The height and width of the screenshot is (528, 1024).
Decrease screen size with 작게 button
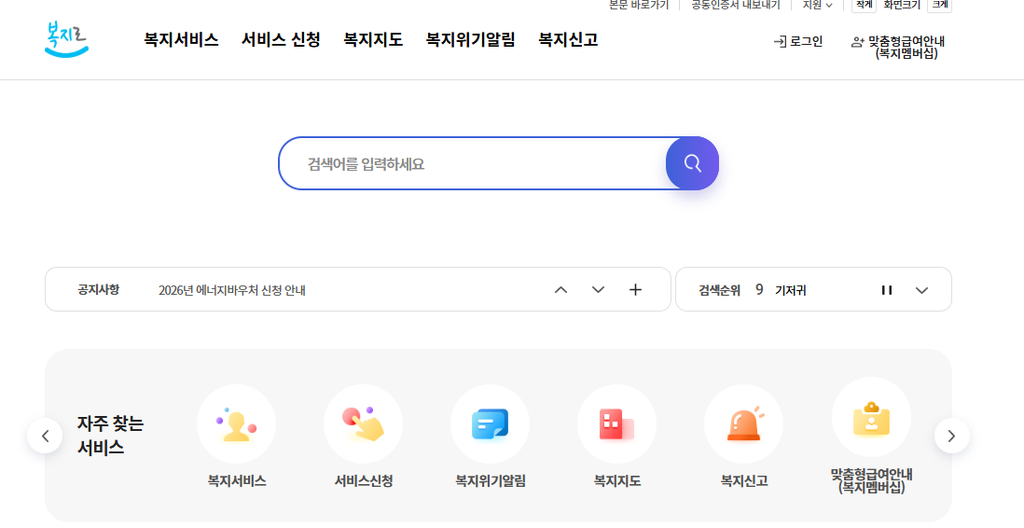864,5
